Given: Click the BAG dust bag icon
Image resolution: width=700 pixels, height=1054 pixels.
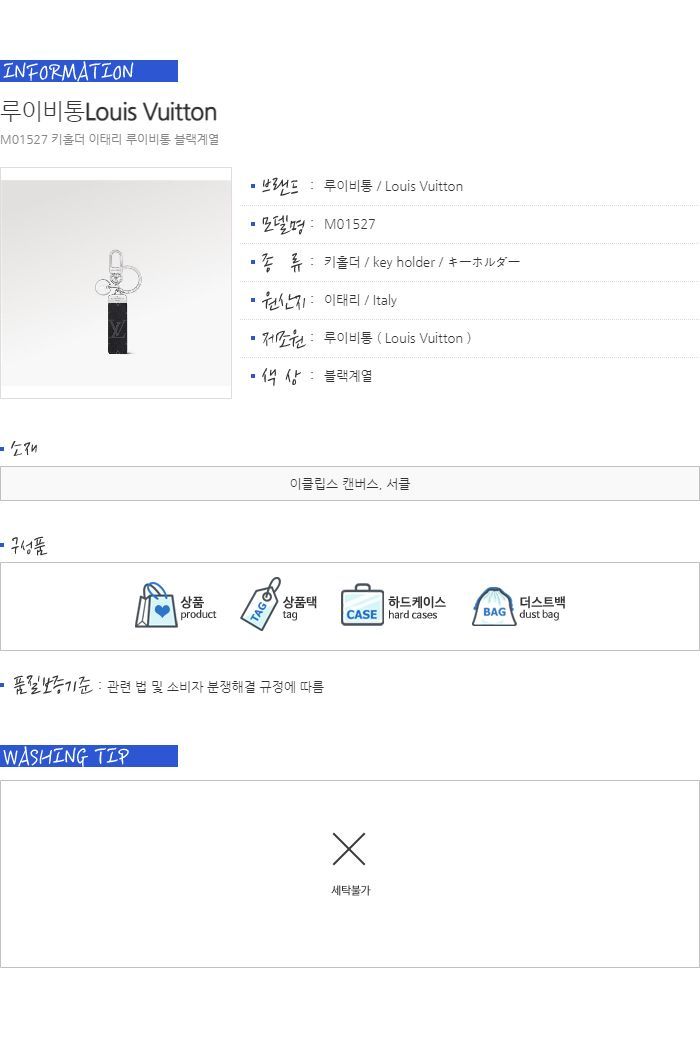Looking at the screenshot, I should [494, 606].
